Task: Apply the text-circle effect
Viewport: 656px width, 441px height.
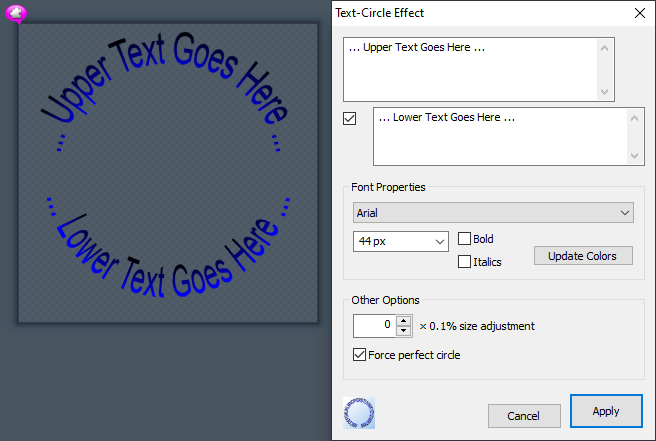Action: pos(606,411)
